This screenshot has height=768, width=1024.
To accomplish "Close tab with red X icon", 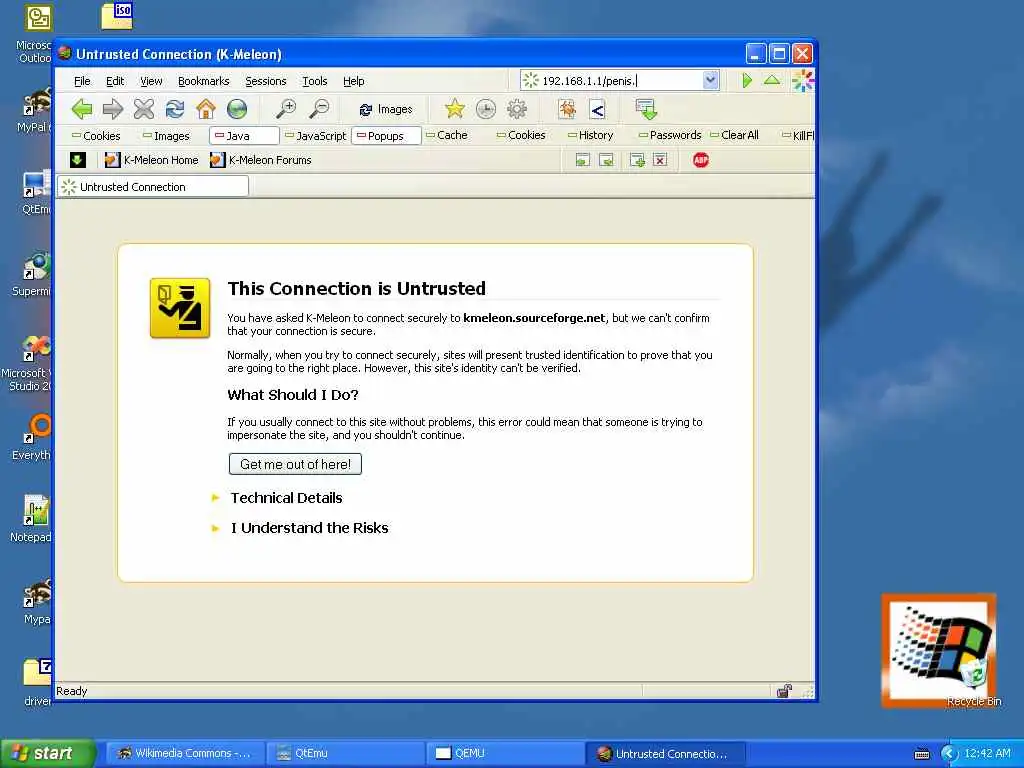I will (660, 160).
